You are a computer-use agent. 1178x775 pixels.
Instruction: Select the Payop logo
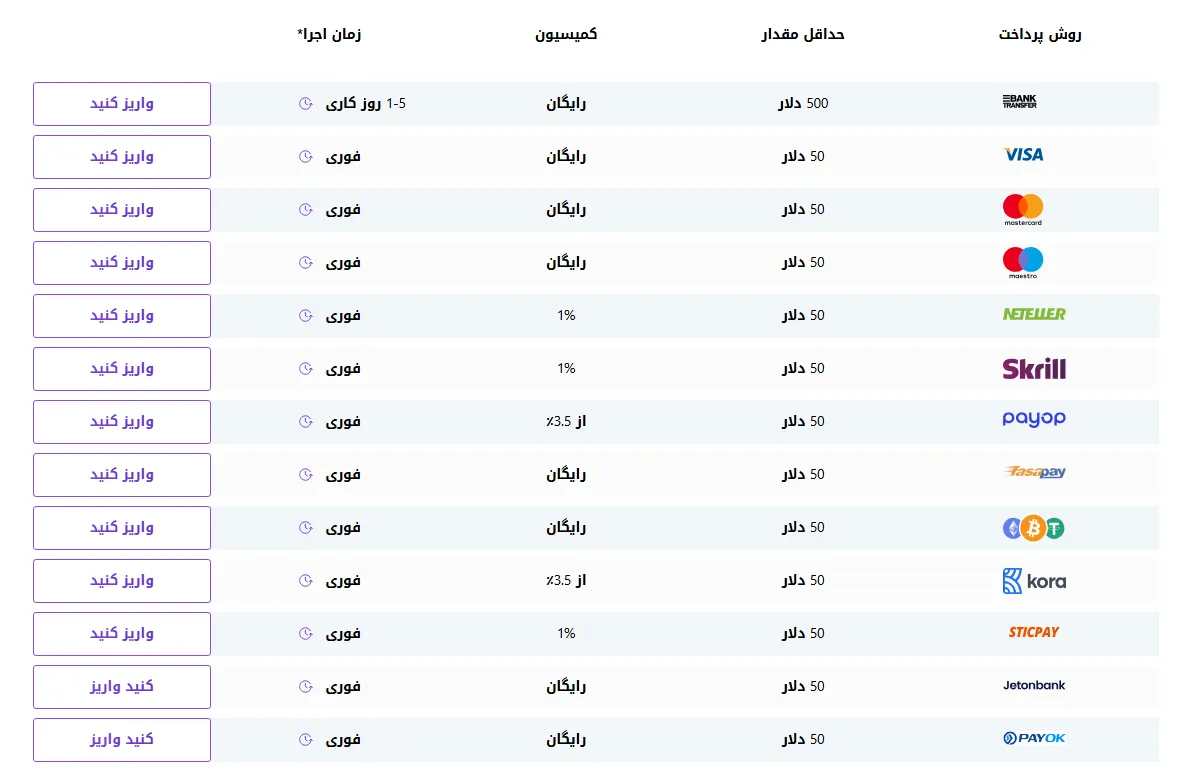pyautogui.click(x=1034, y=419)
